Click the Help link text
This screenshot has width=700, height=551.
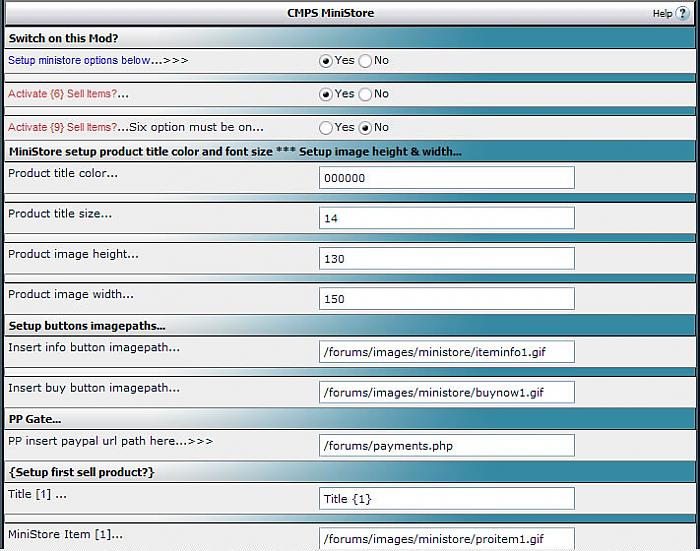click(x=662, y=14)
